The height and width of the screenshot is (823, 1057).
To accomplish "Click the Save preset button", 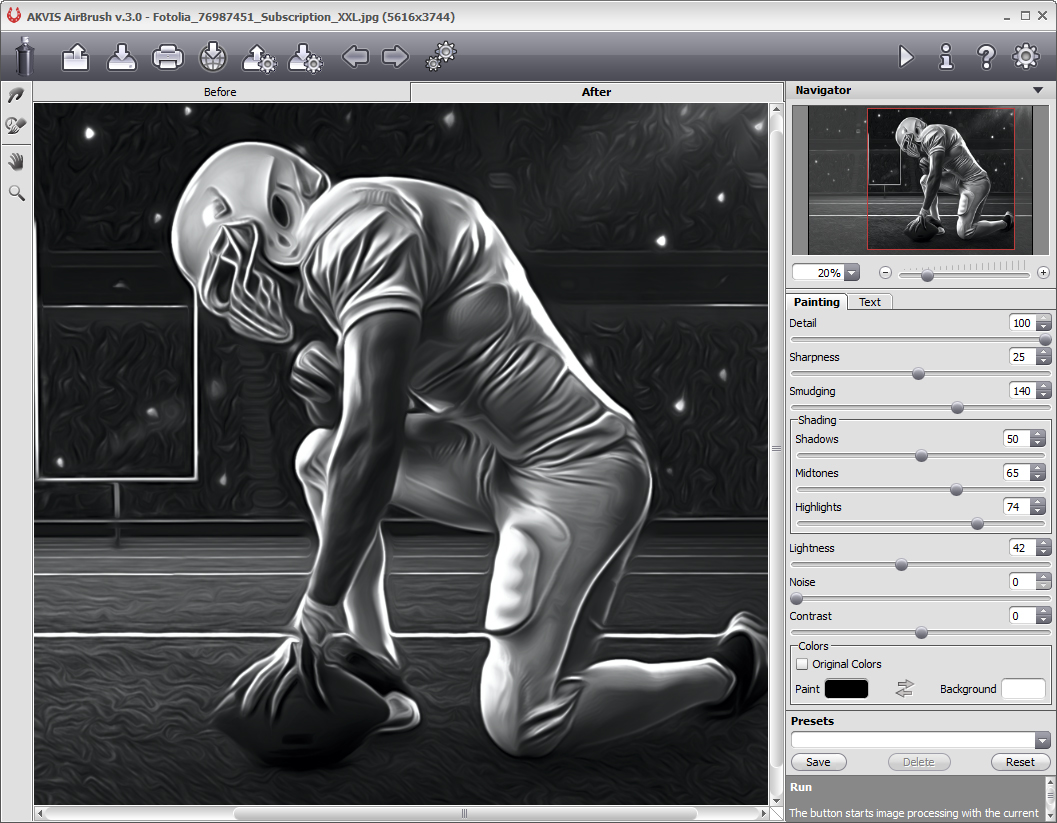I will pos(818,762).
